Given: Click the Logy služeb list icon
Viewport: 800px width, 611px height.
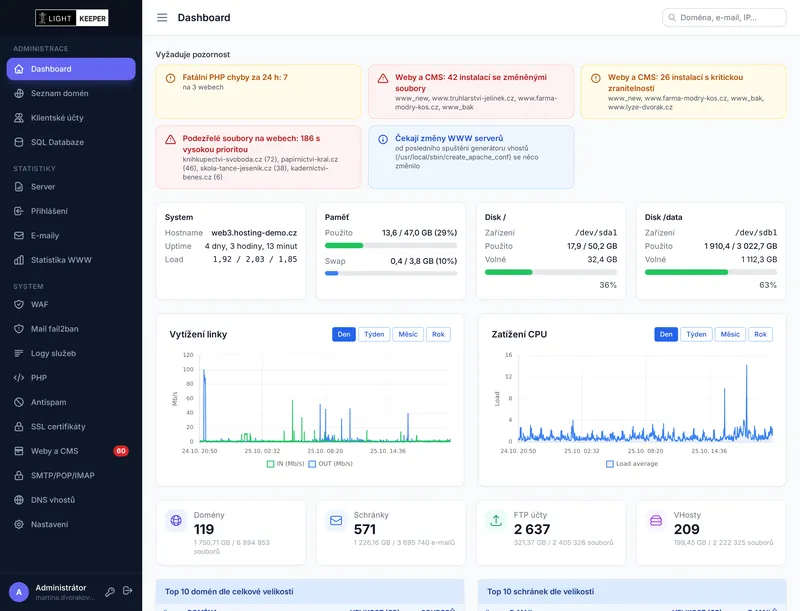Looking at the screenshot, I should tap(19, 353).
